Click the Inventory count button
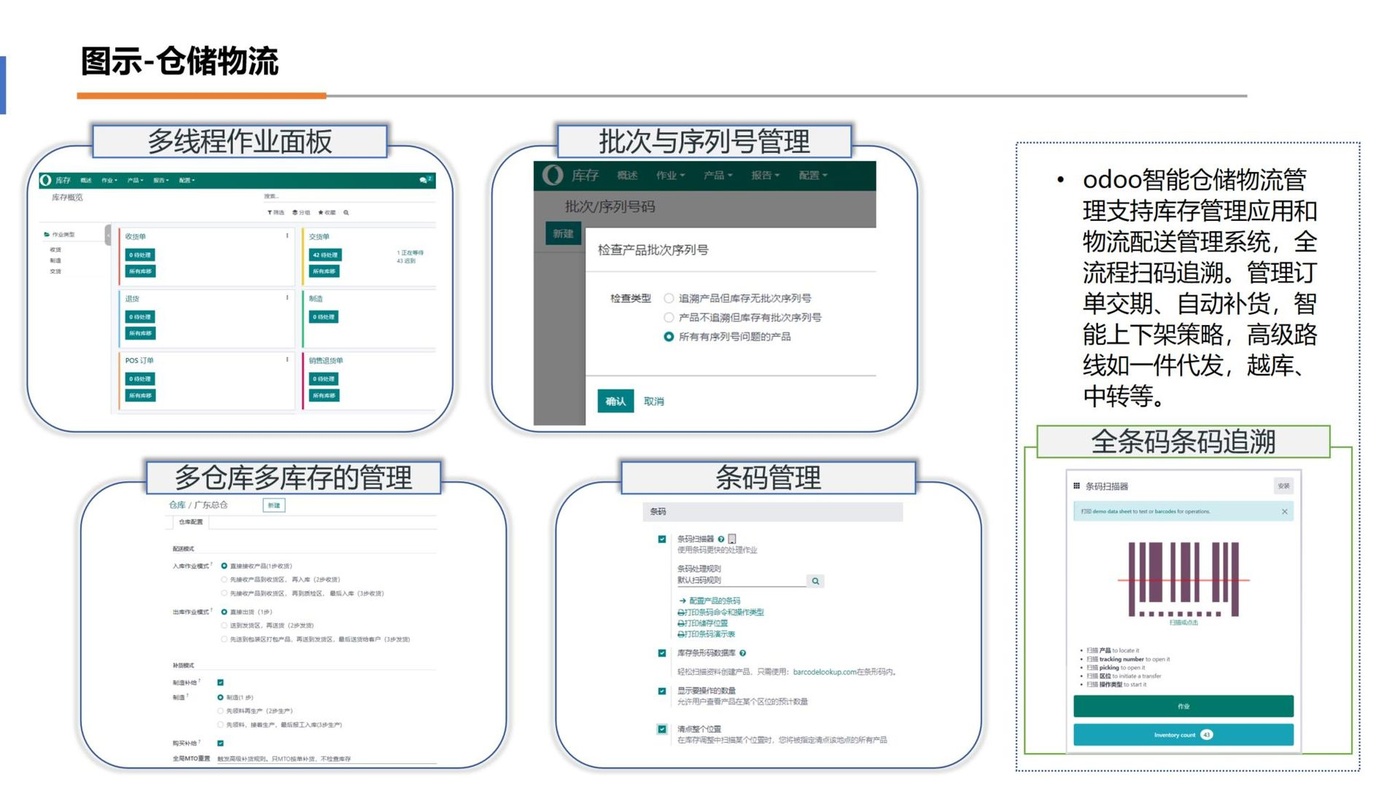 click(x=1184, y=735)
